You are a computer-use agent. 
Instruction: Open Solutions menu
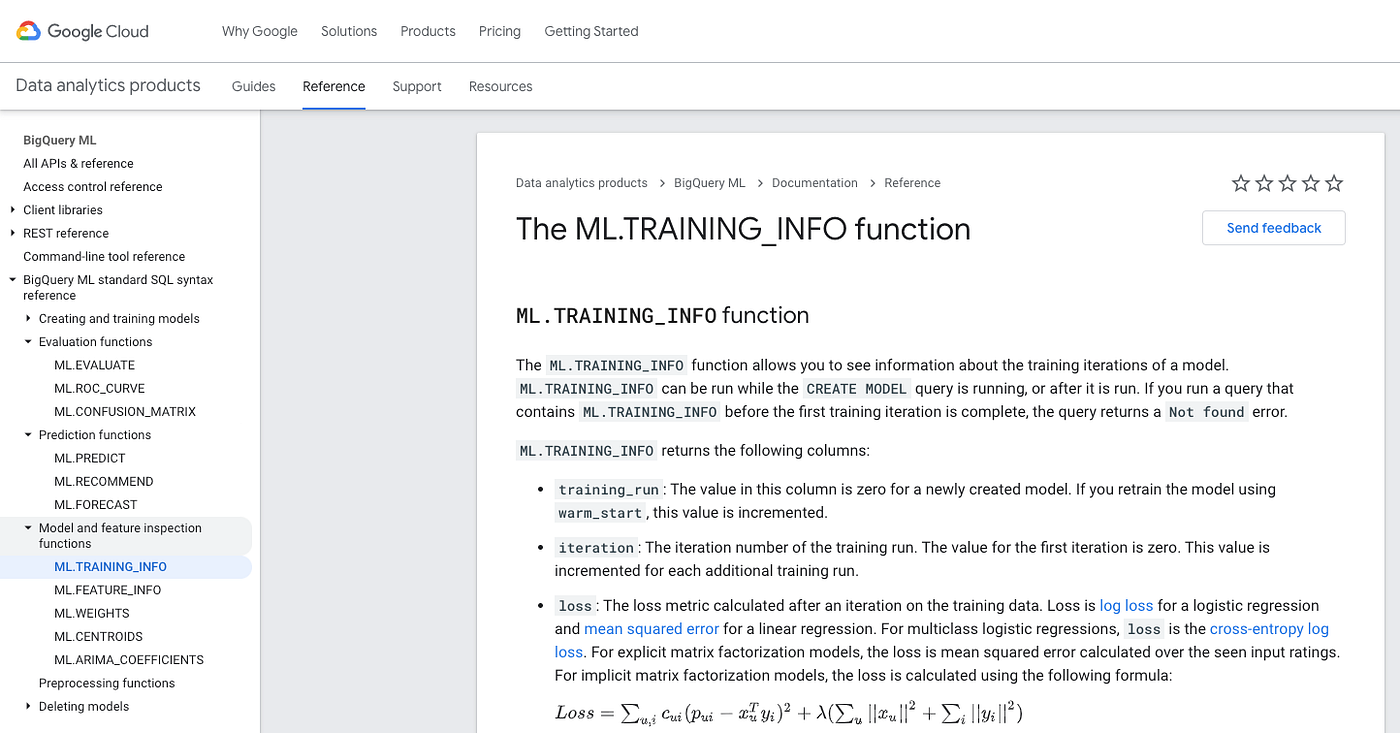(349, 31)
